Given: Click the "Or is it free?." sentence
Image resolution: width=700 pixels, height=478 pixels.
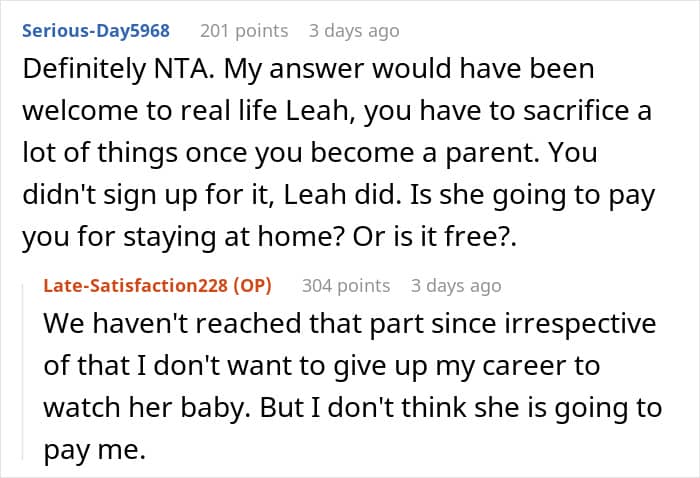Looking at the screenshot, I should coord(435,236).
